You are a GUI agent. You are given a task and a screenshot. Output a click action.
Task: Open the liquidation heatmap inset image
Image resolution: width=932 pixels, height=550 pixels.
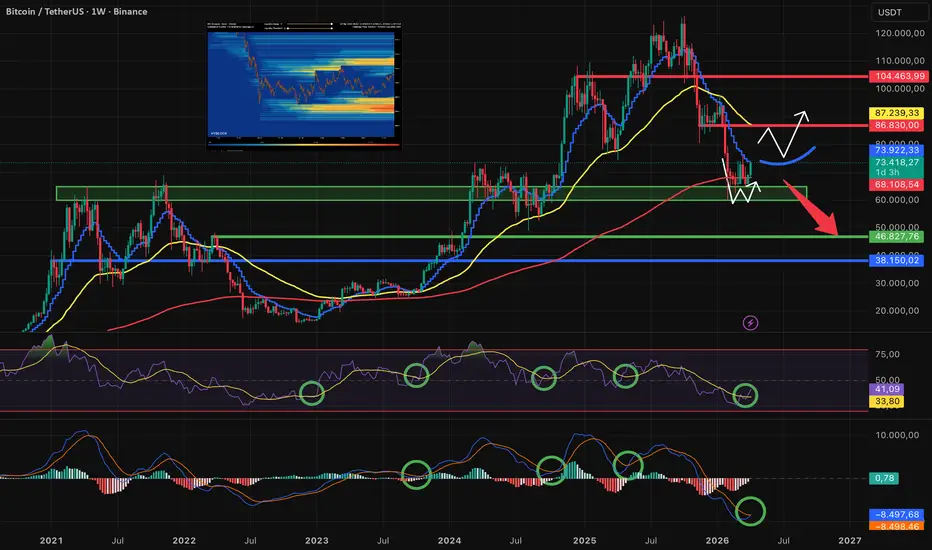click(304, 86)
